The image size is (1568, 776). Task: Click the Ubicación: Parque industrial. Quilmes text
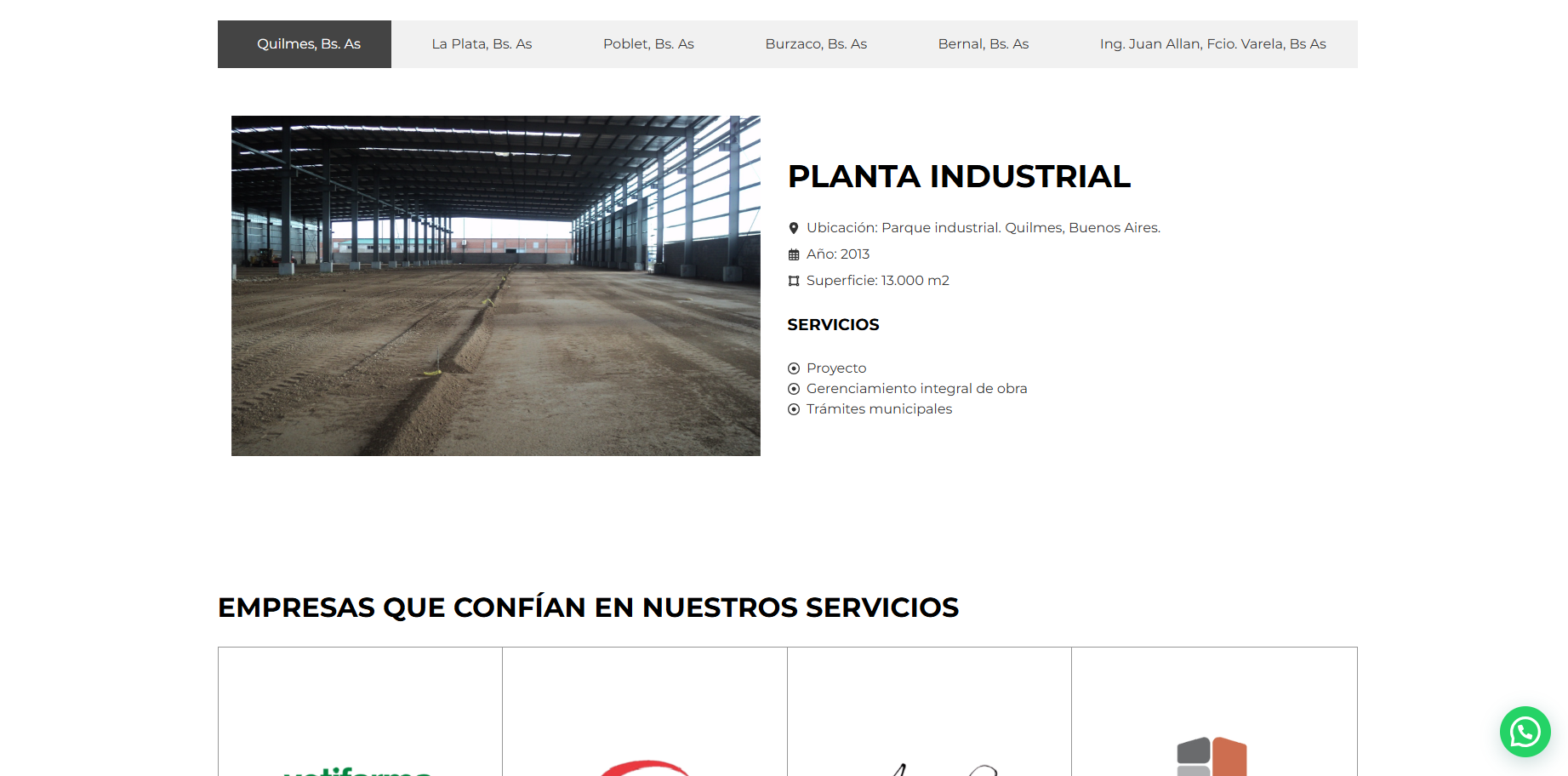click(x=984, y=228)
